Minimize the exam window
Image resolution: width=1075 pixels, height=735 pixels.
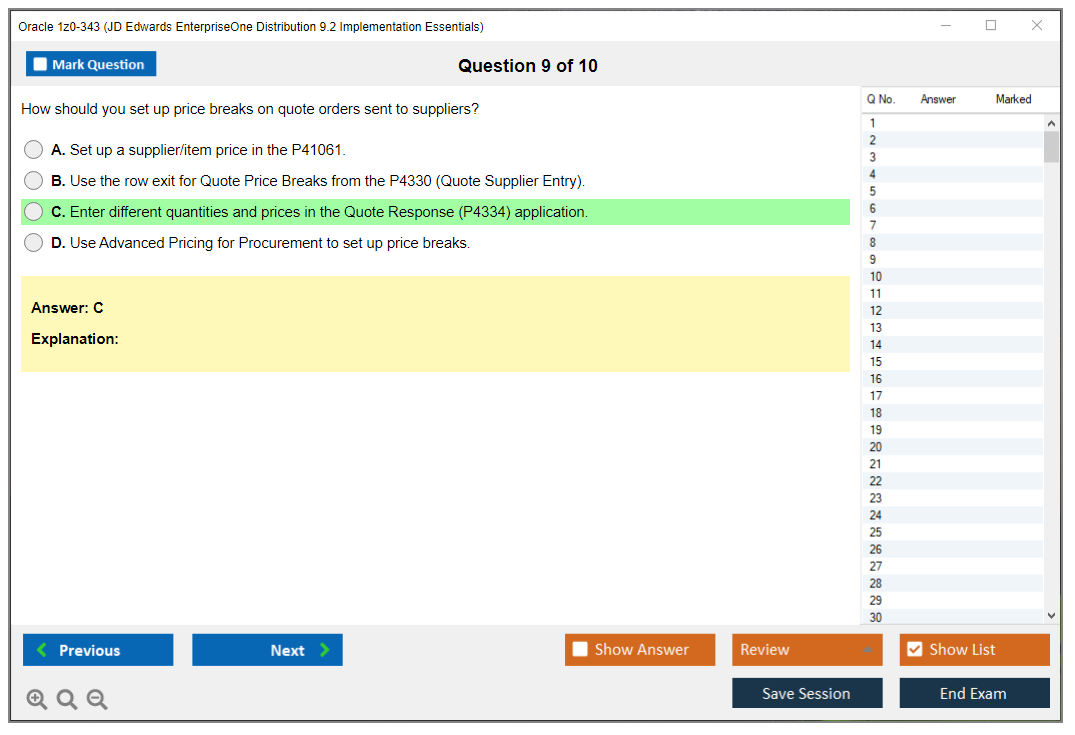pos(946,26)
